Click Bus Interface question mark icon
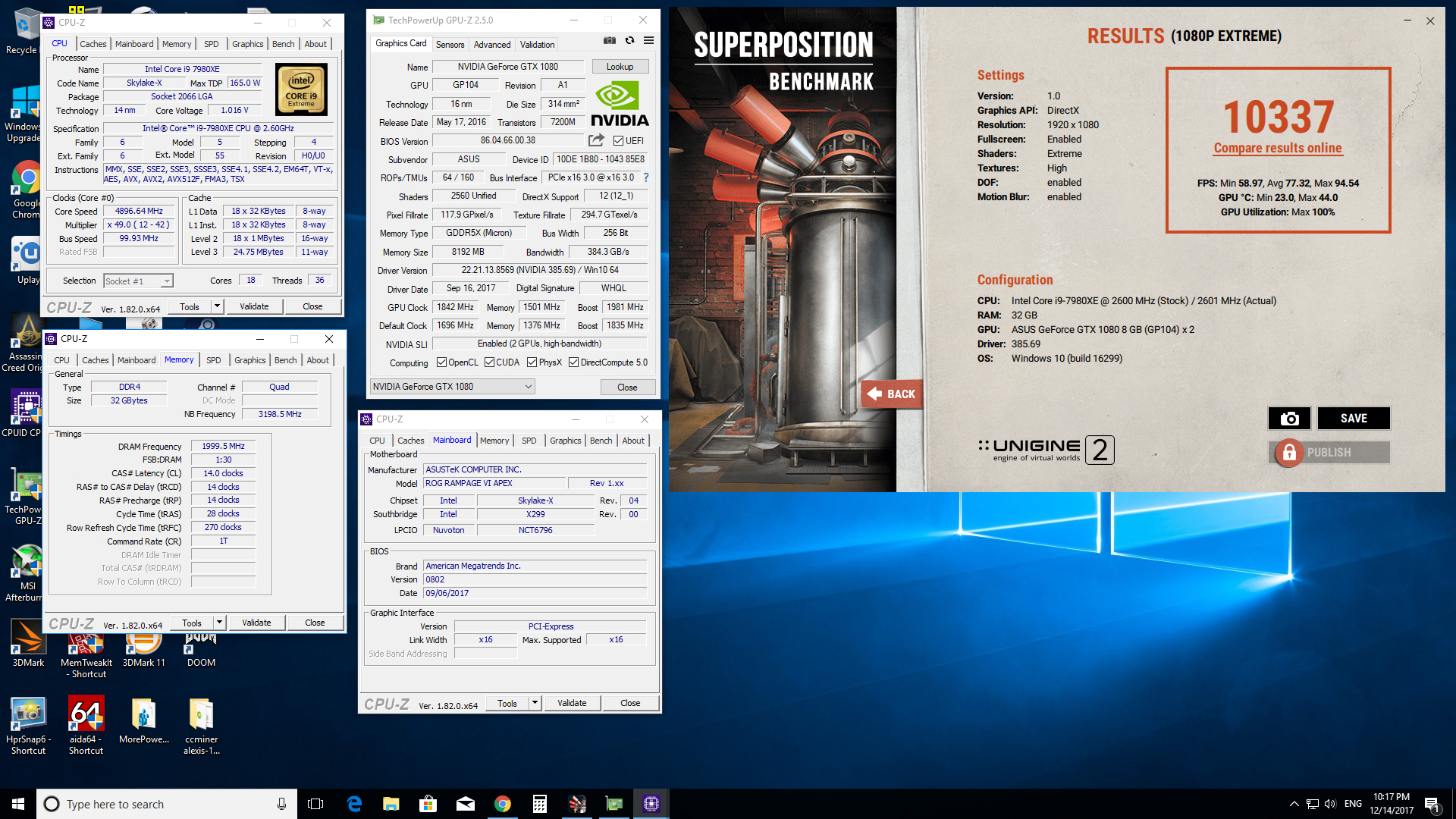The width and height of the screenshot is (1456, 819). tap(646, 177)
